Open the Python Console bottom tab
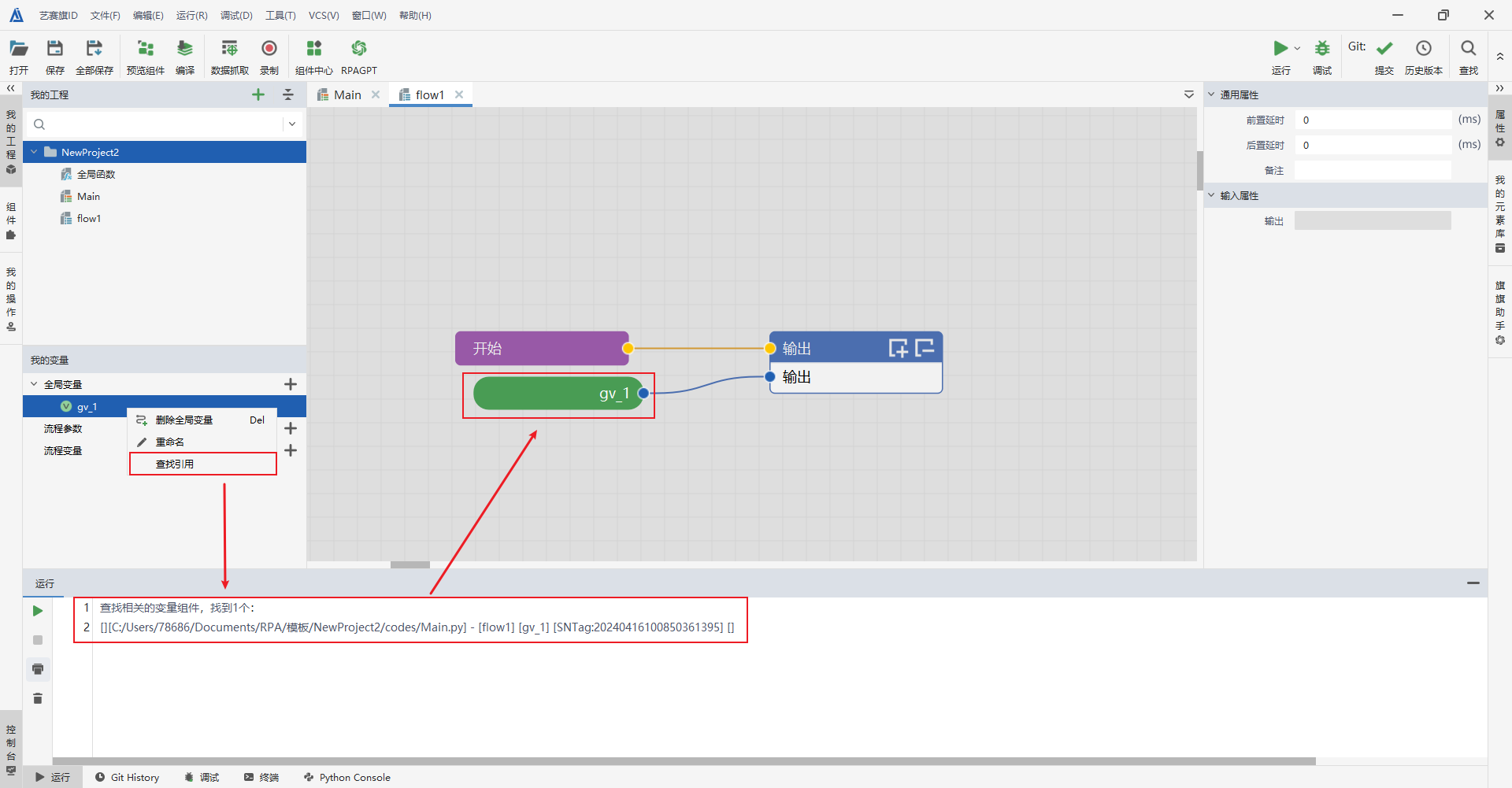The height and width of the screenshot is (788, 1512). pyautogui.click(x=347, y=777)
